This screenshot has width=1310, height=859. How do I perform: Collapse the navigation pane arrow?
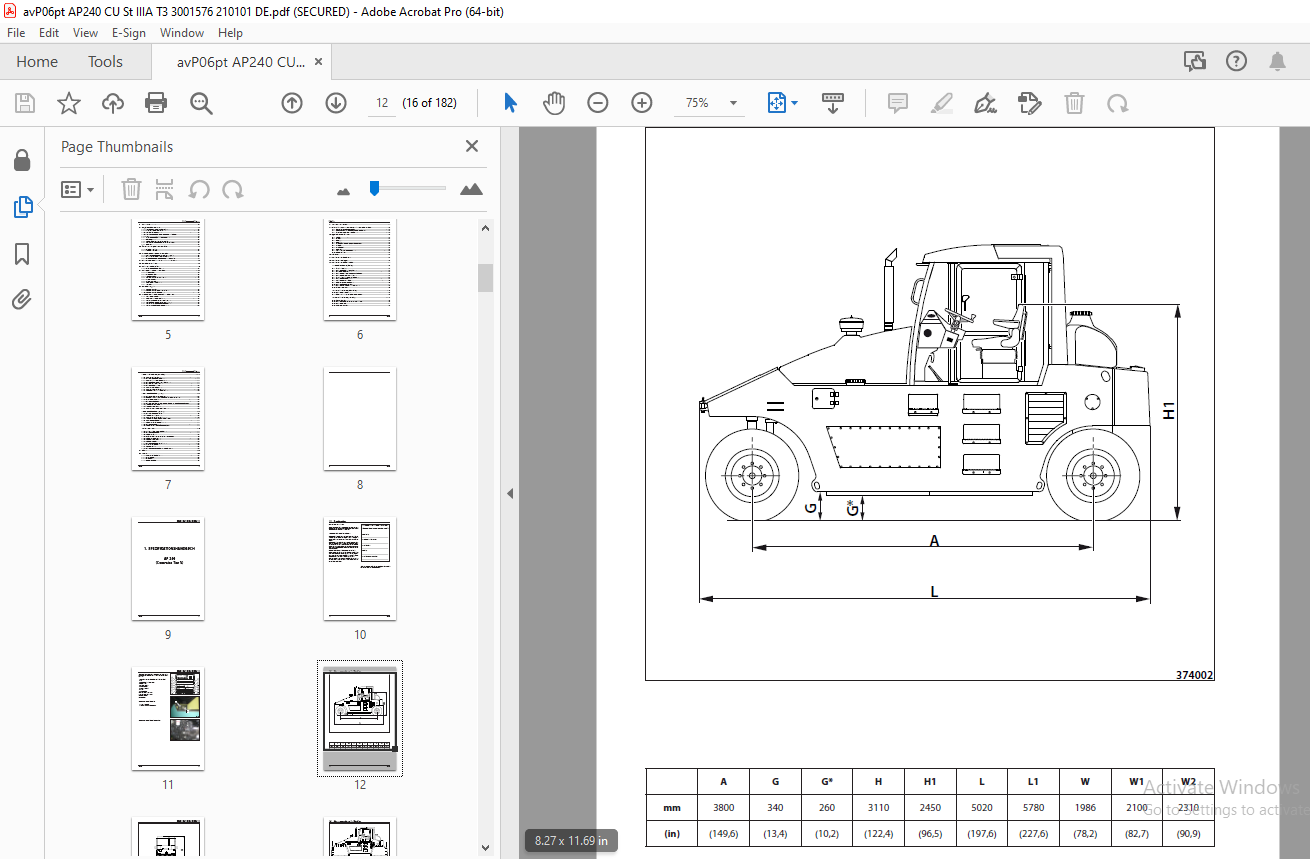click(509, 493)
